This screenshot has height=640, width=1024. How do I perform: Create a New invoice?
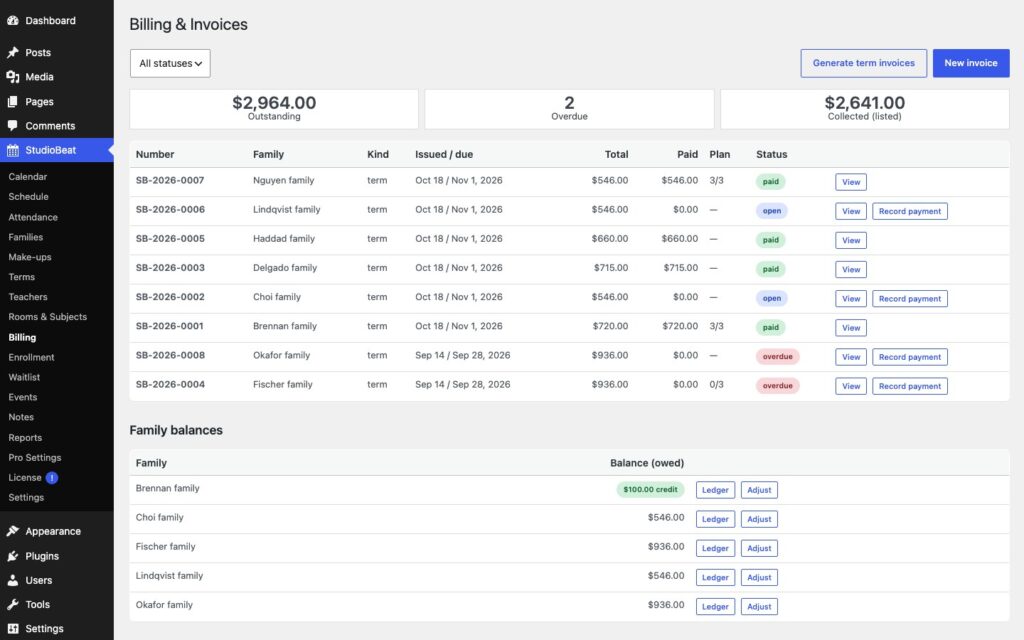[x=970, y=63]
